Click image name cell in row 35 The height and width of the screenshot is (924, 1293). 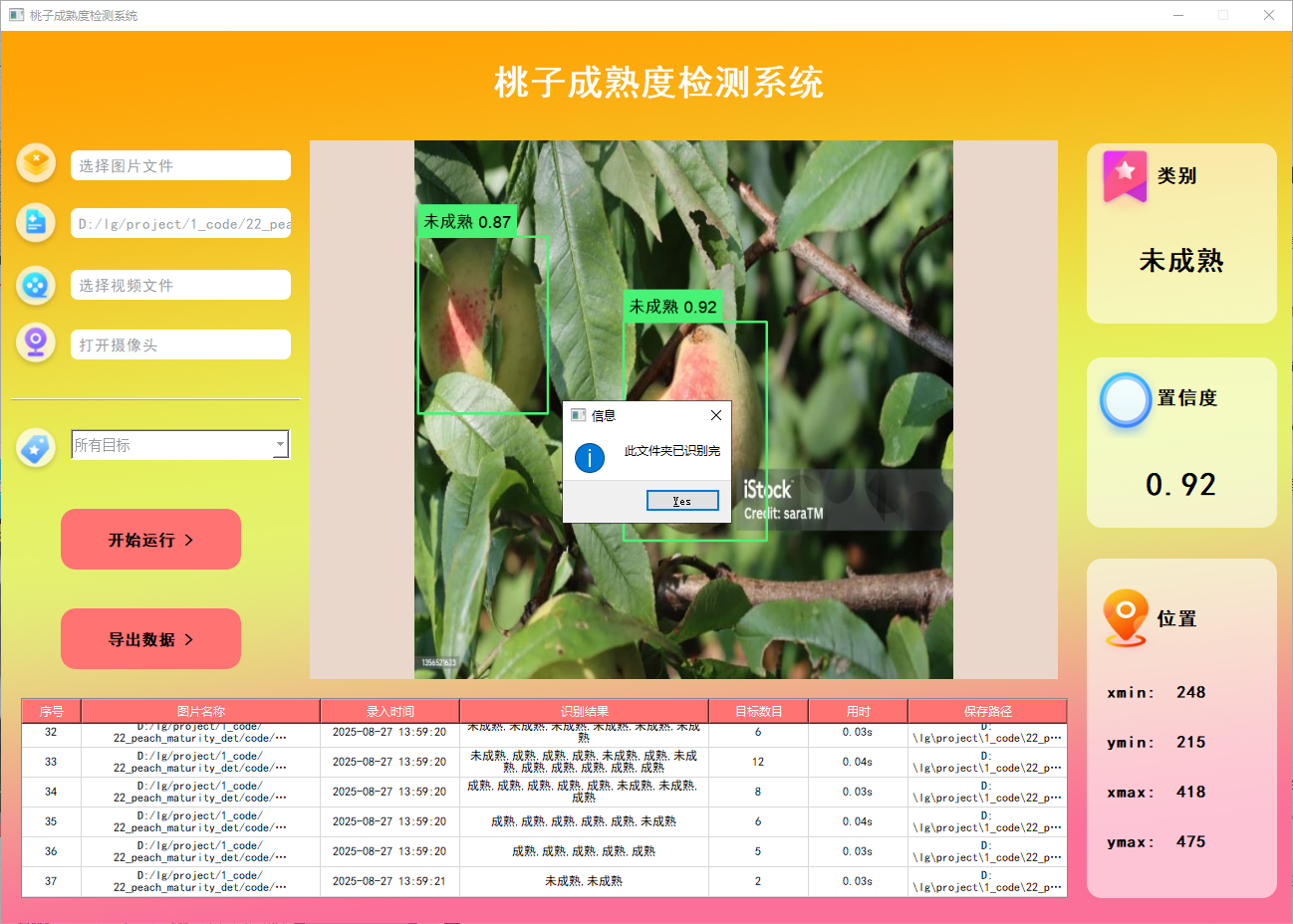click(200, 821)
